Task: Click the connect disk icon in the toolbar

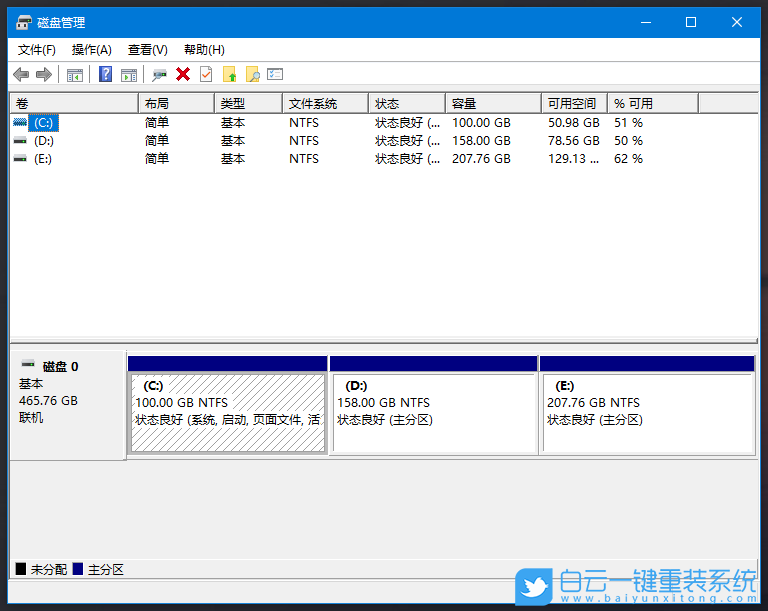Action: pos(159,74)
